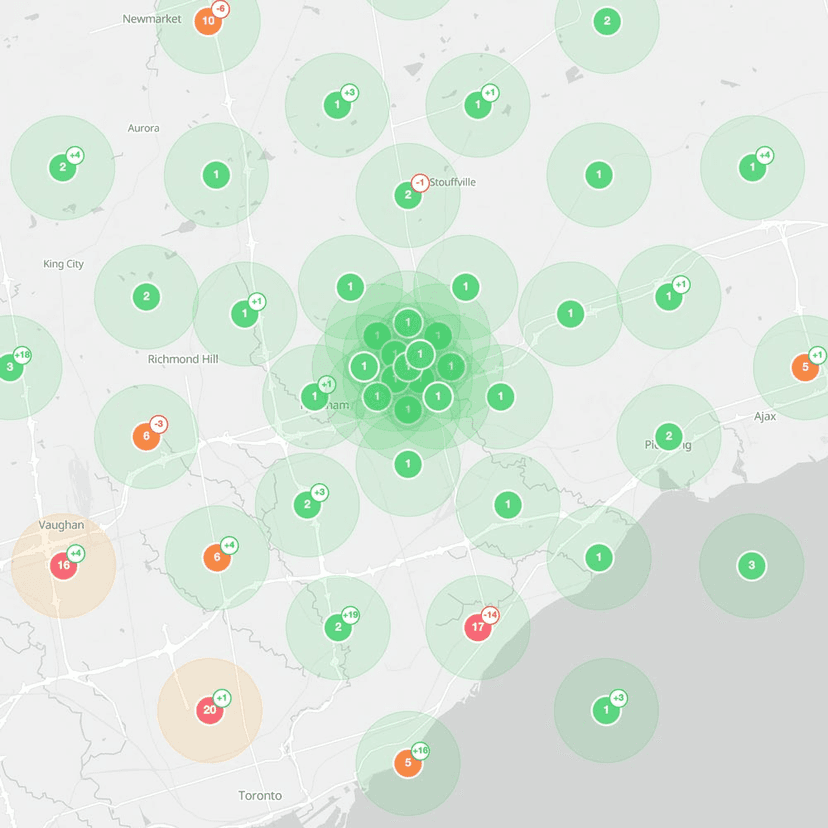Screen dimensions: 828x828
Task: Click the green 1 marker with +3 badge bottom right
Action: (x=606, y=710)
